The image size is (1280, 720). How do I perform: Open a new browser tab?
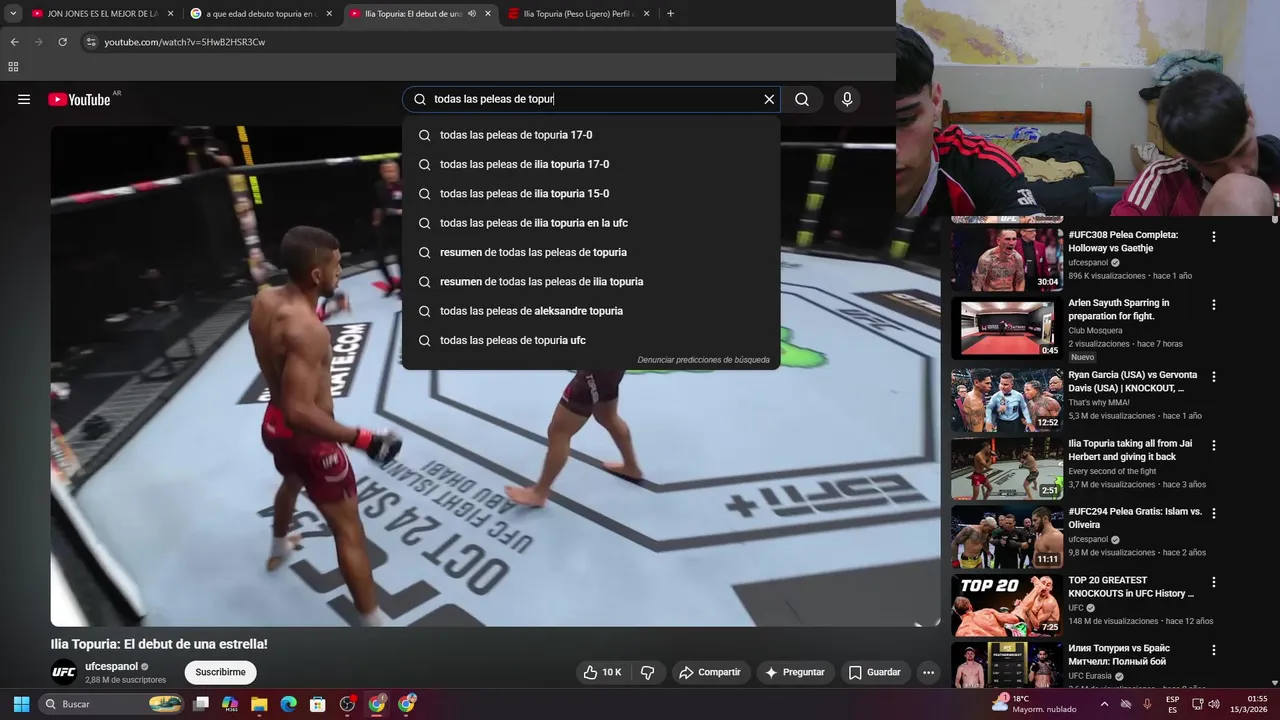pos(670,14)
